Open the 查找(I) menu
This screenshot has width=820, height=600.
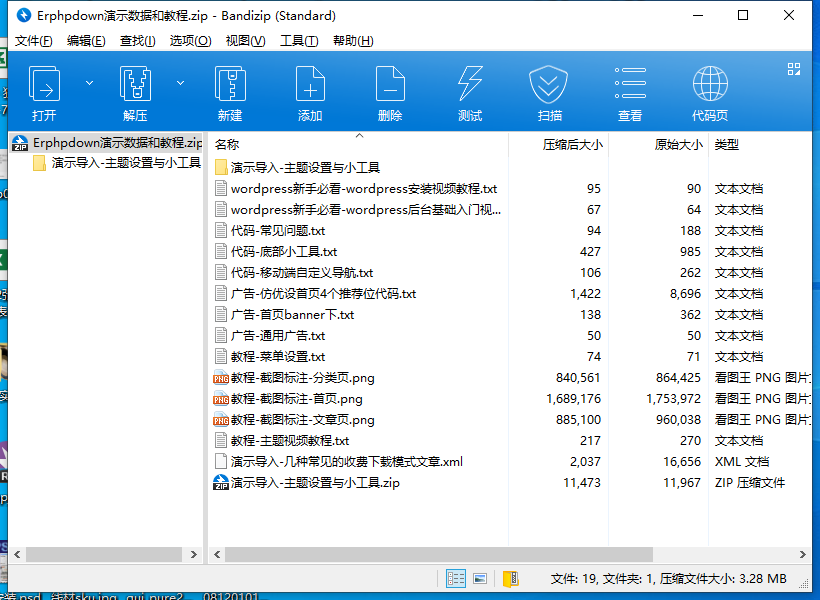click(138, 41)
